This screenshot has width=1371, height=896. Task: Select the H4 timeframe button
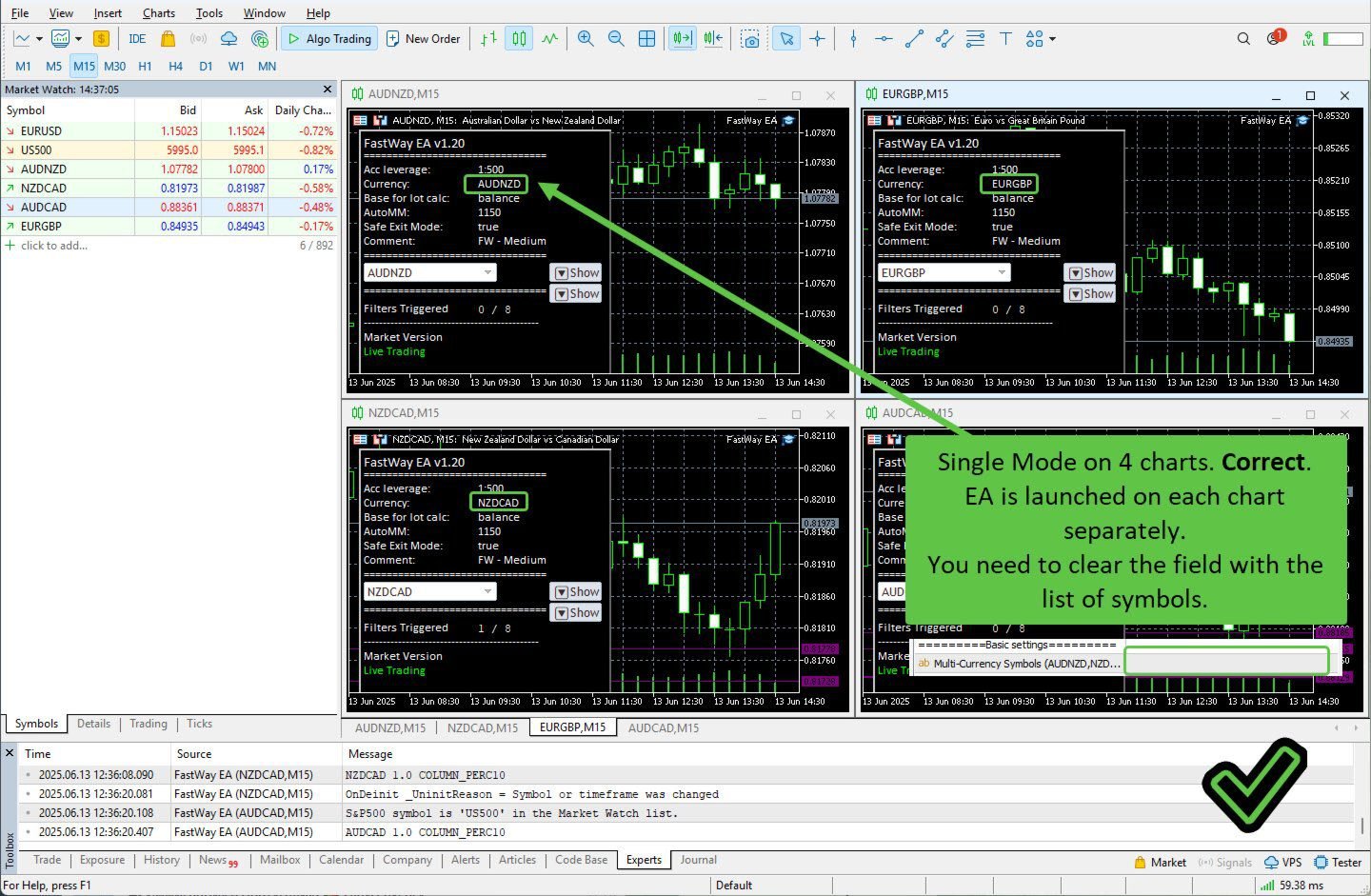coord(175,67)
